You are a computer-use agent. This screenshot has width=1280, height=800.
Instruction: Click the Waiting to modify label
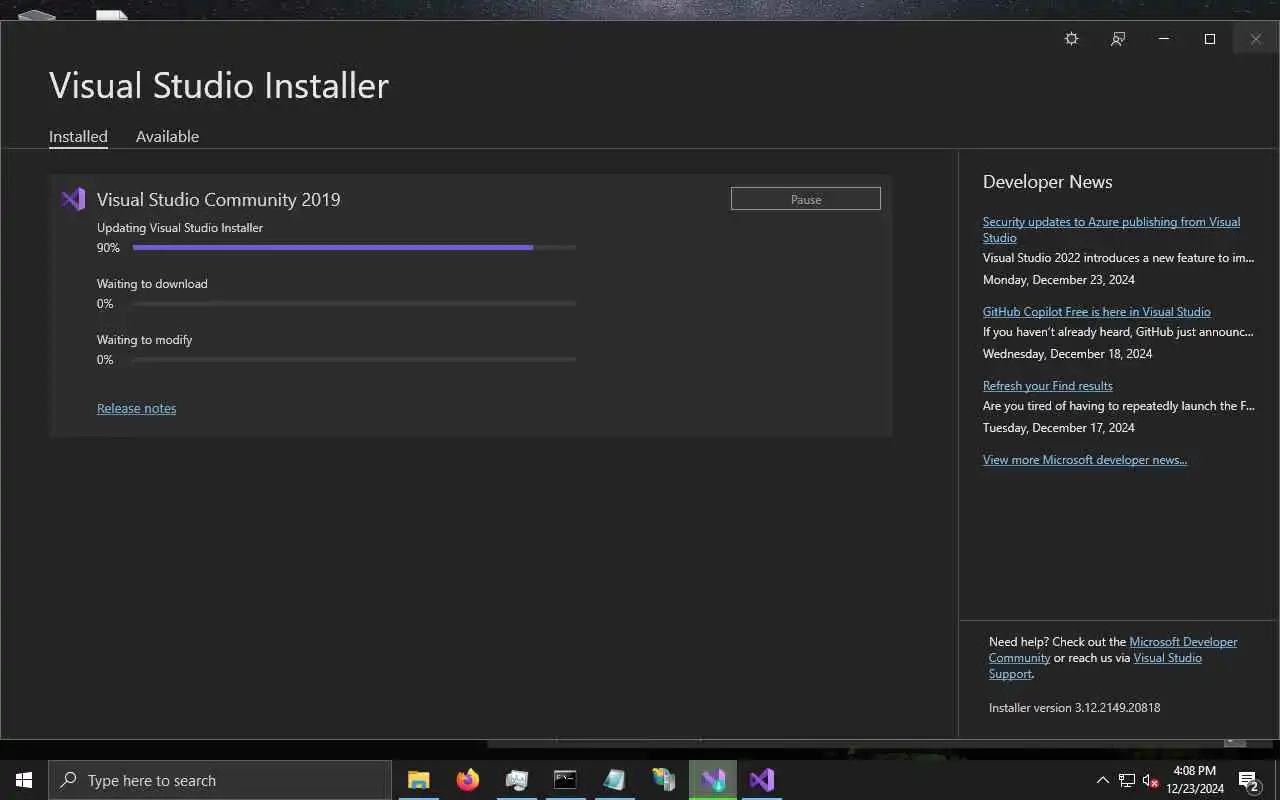(144, 340)
